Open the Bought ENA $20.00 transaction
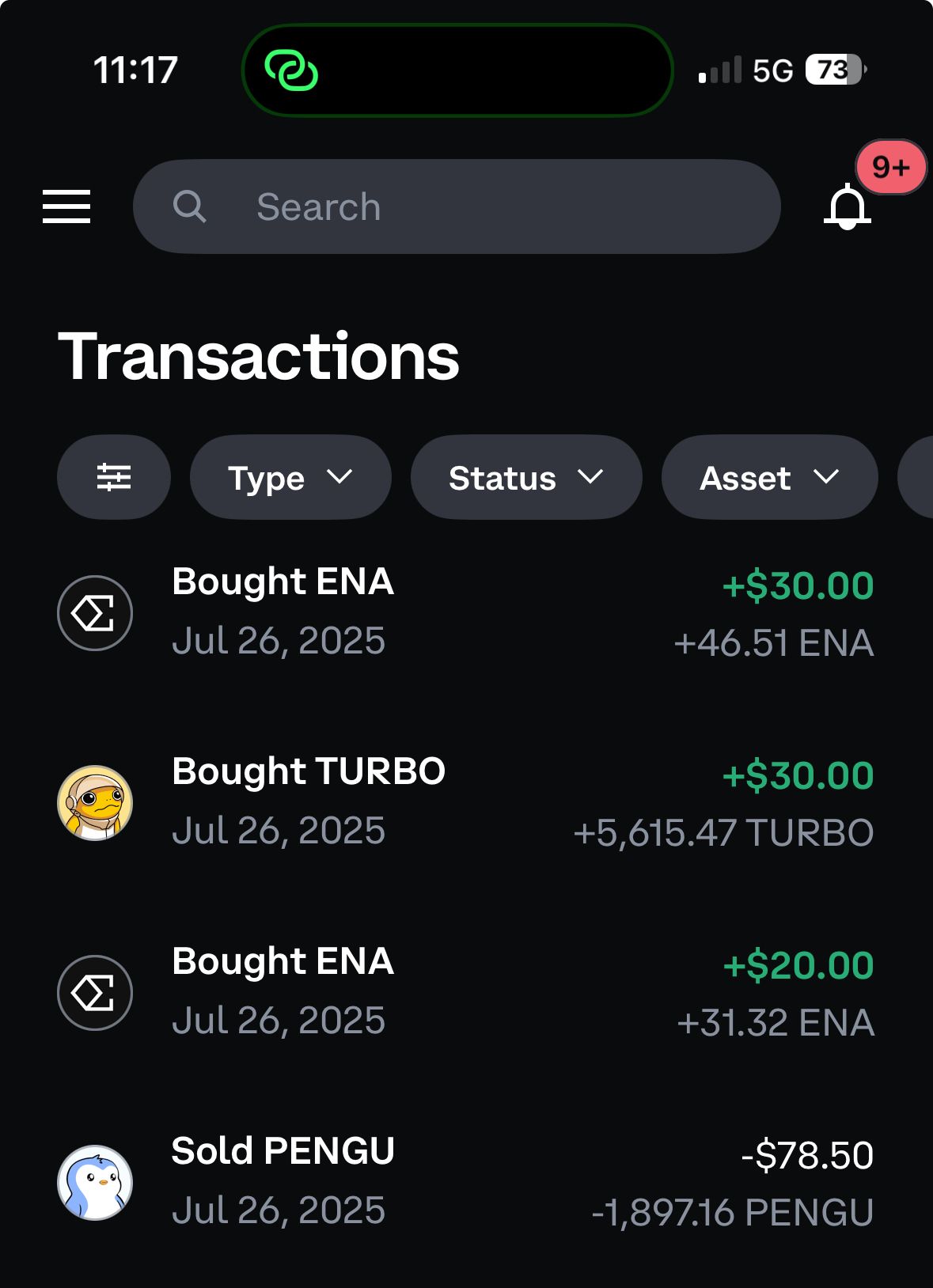The width and height of the screenshot is (933, 1288). (x=466, y=993)
